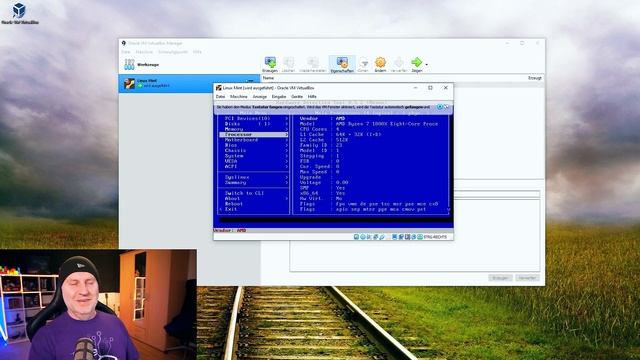
Task: Click the USB devices status icon
Action: tap(382, 237)
